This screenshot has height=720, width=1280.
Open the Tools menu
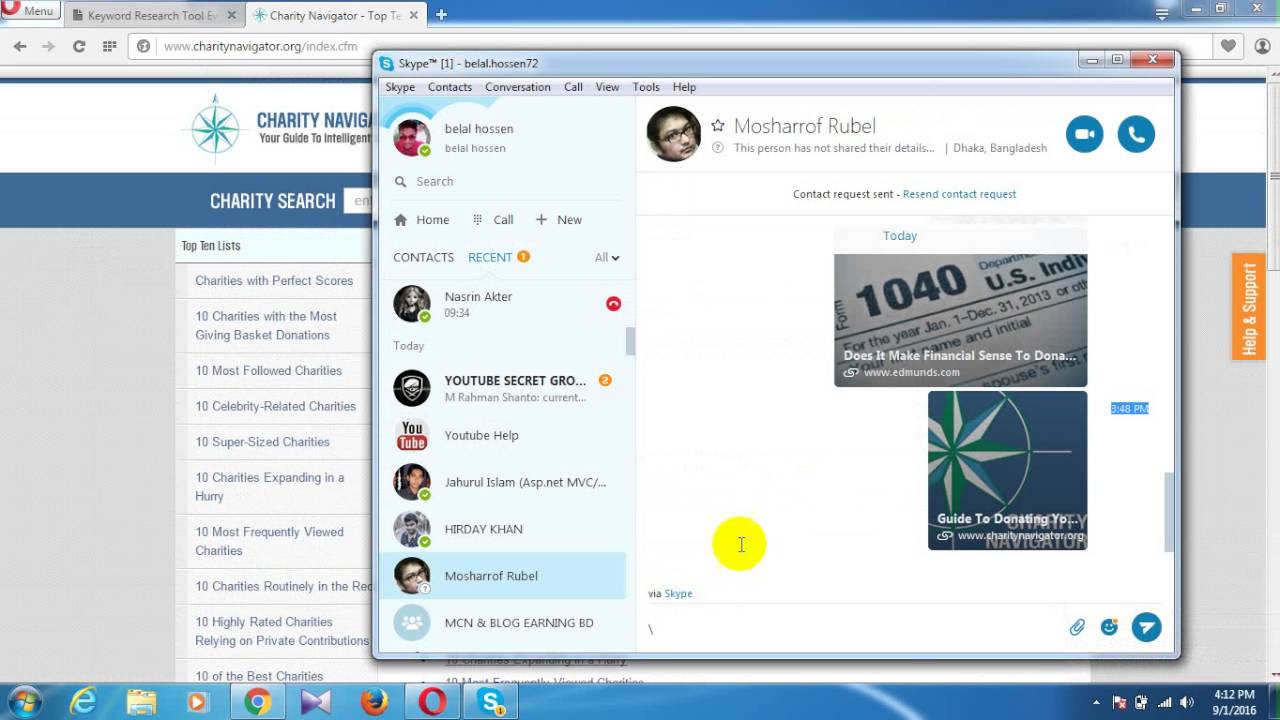(x=646, y=87)
